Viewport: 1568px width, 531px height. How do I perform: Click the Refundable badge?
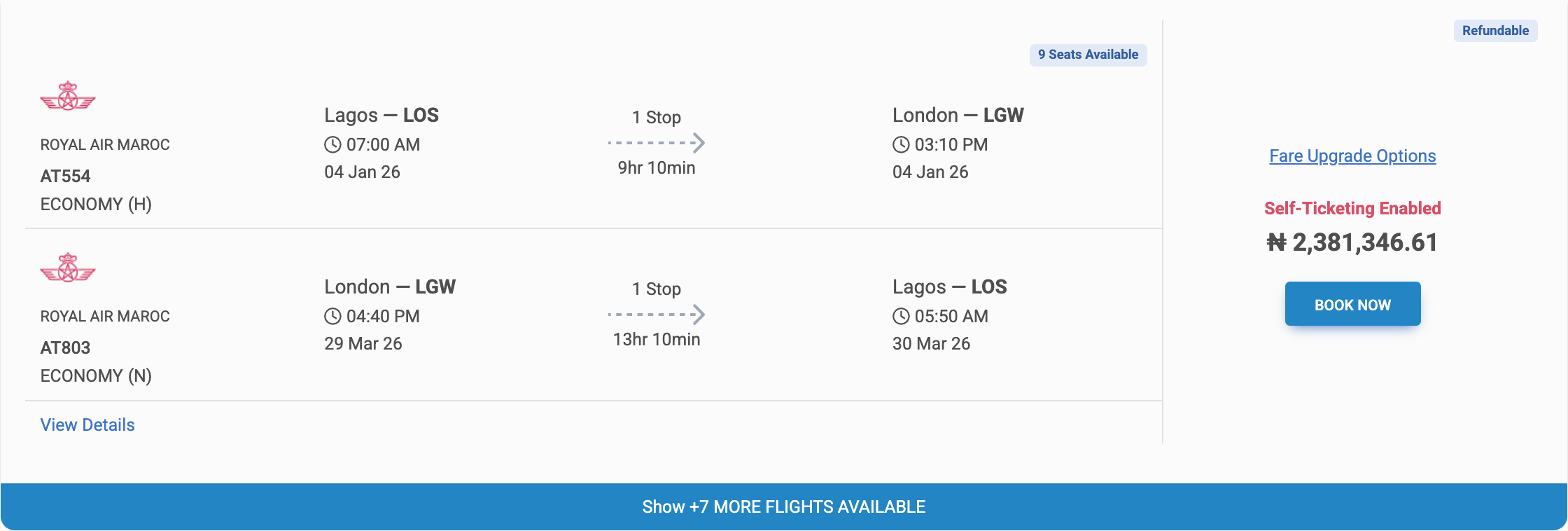click(1495, 31)
